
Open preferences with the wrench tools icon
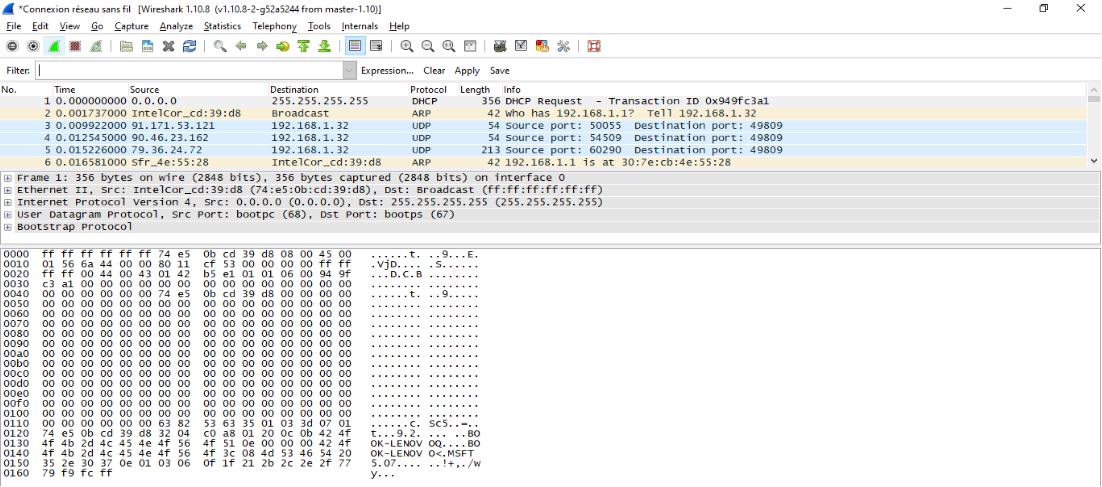pos(563,46)
